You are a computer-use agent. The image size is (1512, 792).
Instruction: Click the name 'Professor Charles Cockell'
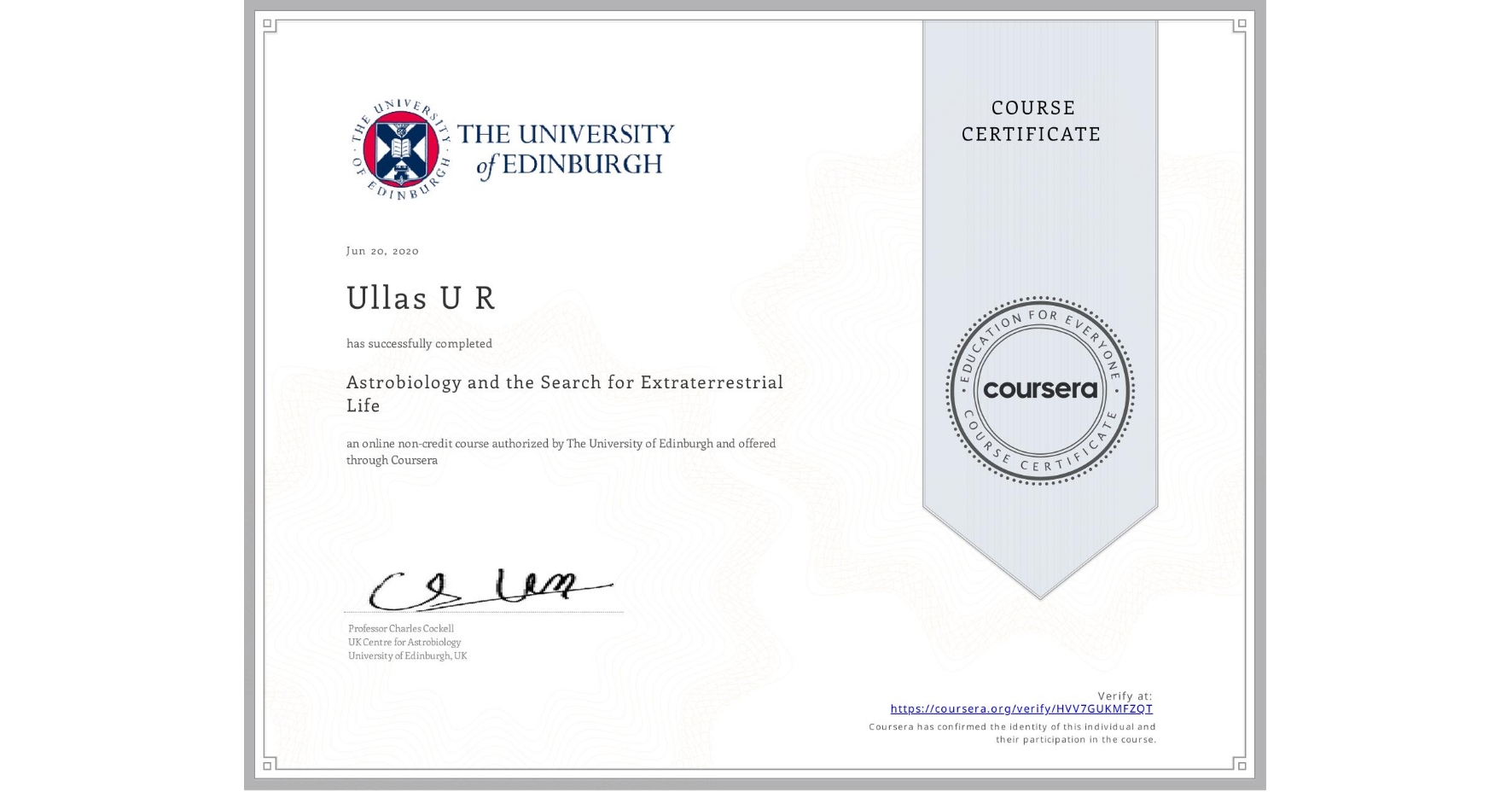click(401, 628)
